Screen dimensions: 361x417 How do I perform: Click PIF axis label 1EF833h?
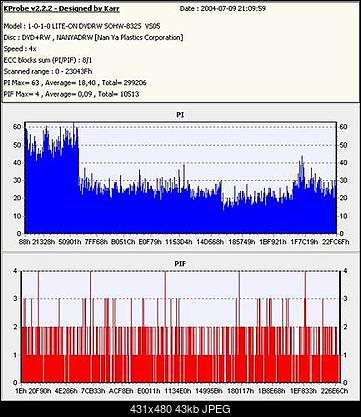pyautogui.click(x=303, y=390)
